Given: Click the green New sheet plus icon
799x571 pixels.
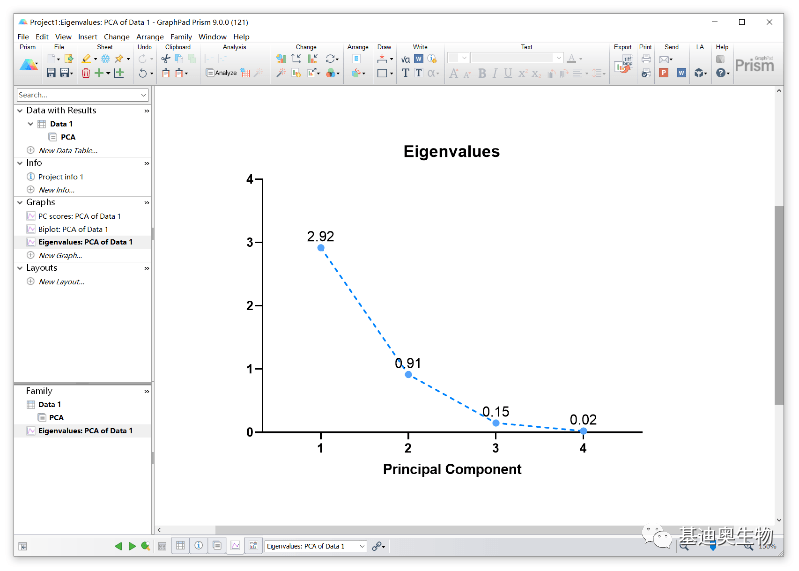Looking at the screenshot, I should pos(101,73).
